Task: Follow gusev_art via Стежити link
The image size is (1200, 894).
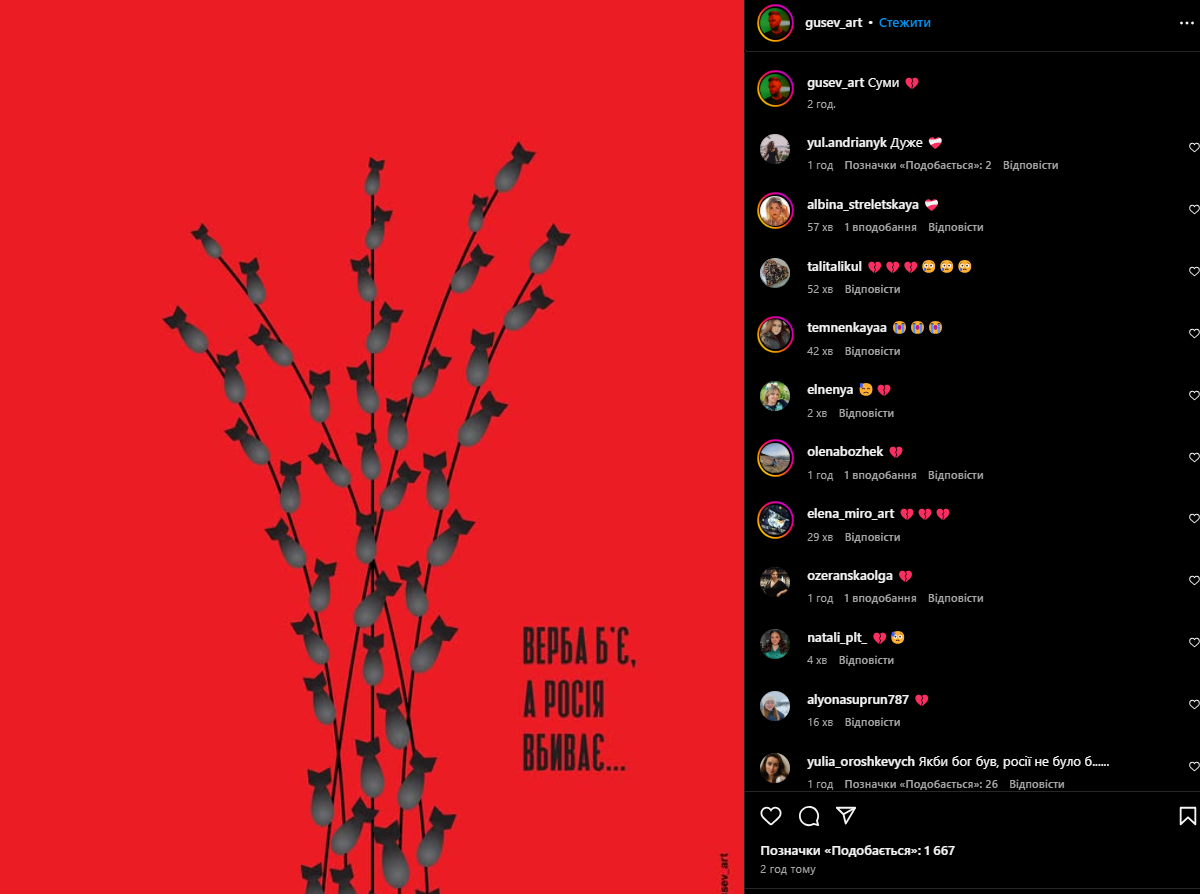Action: coord(905,23)
